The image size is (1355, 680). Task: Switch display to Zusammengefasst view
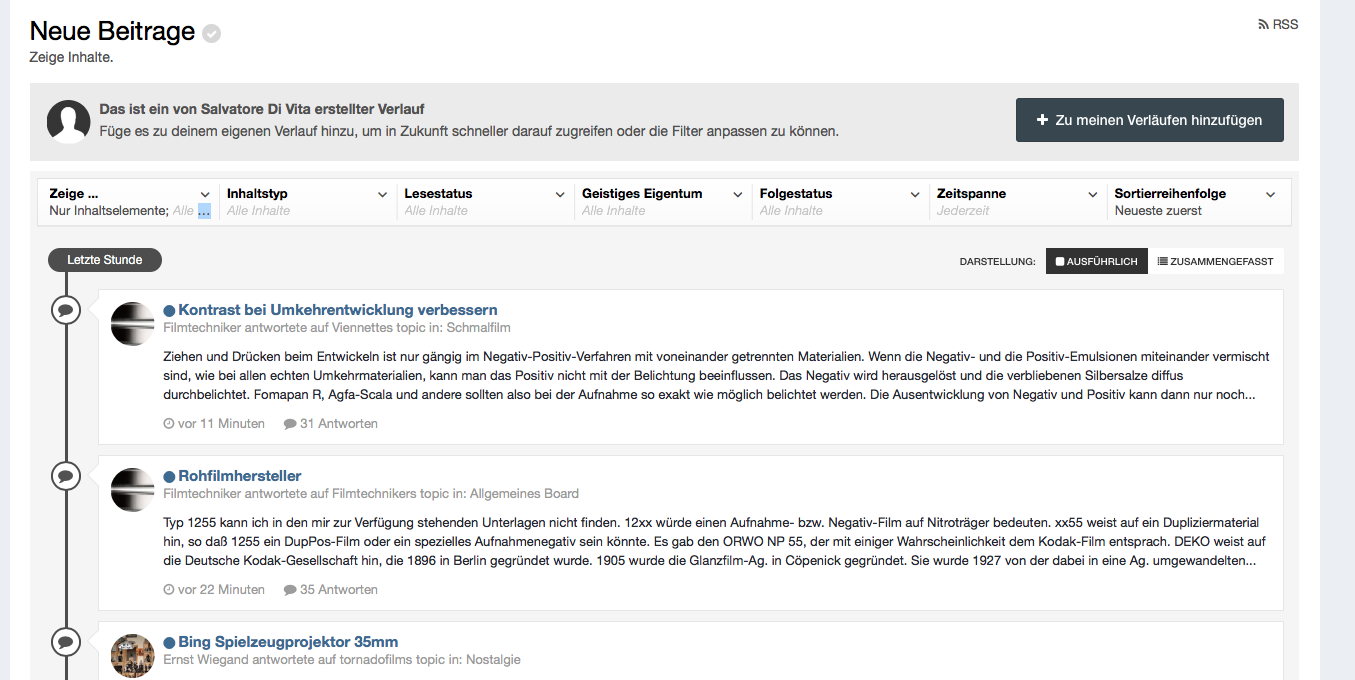pos(1216,261)
